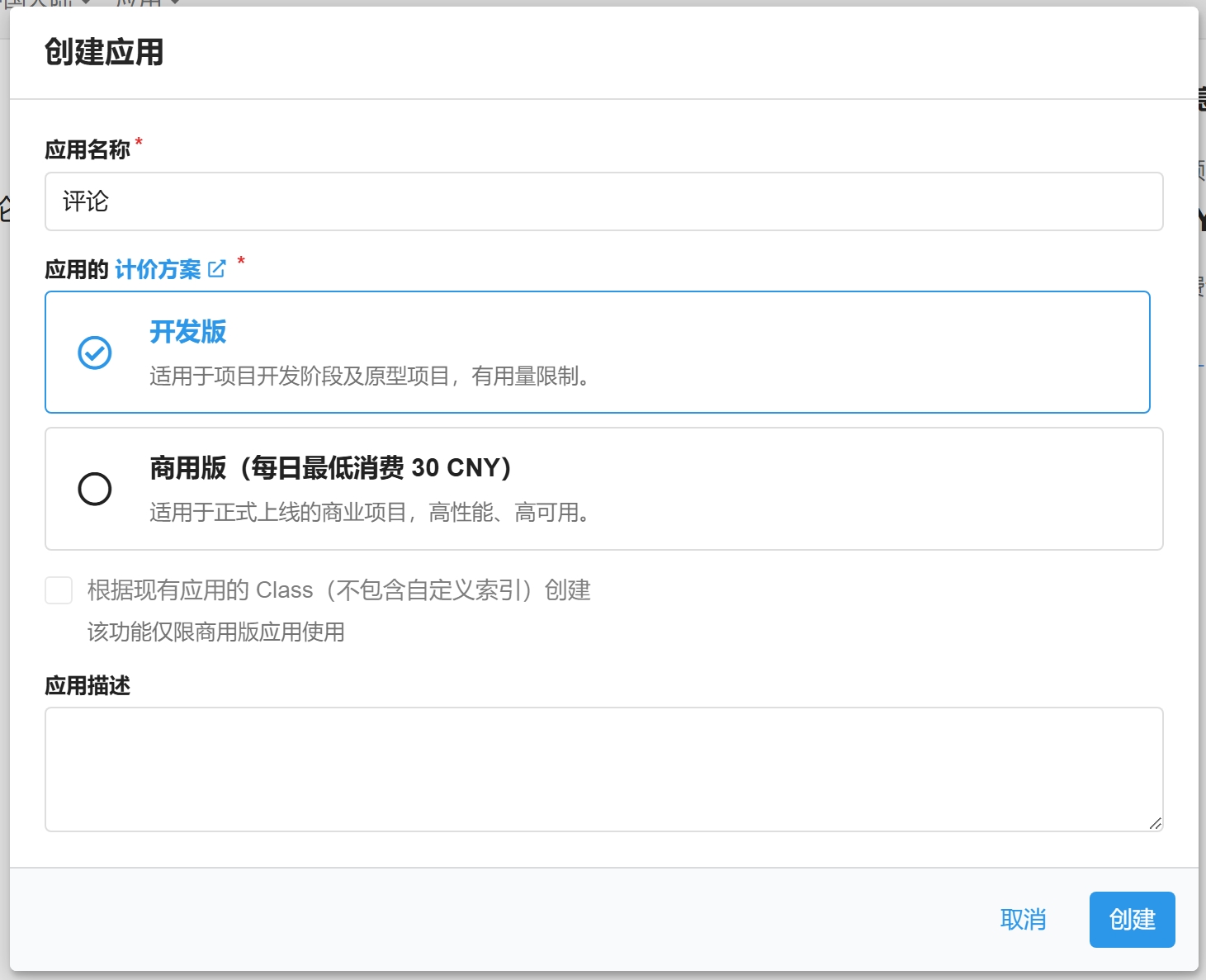Click inside the 应用描述 text area

point(603,769)
